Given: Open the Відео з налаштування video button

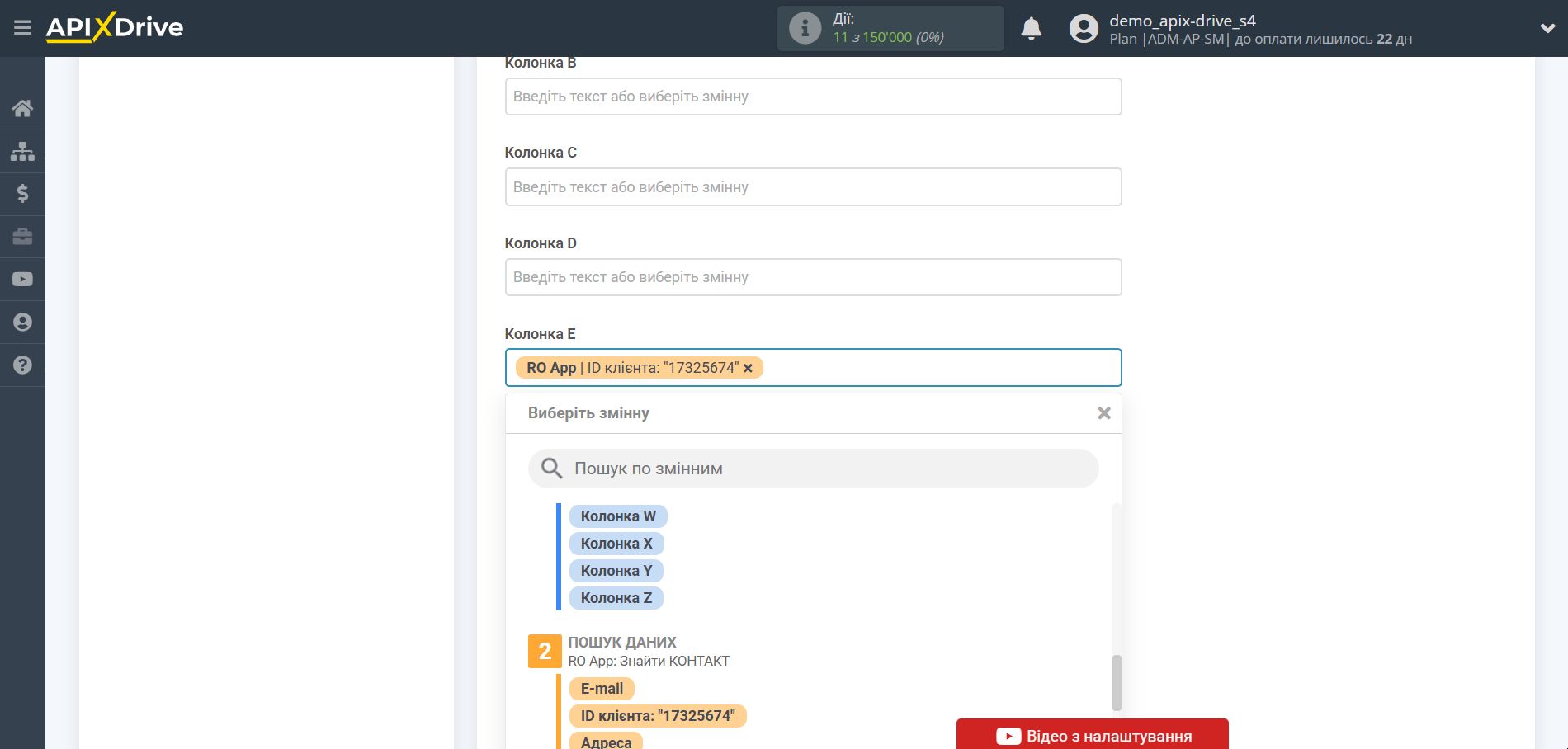Looking at the screenshot, I should 1092,735.
